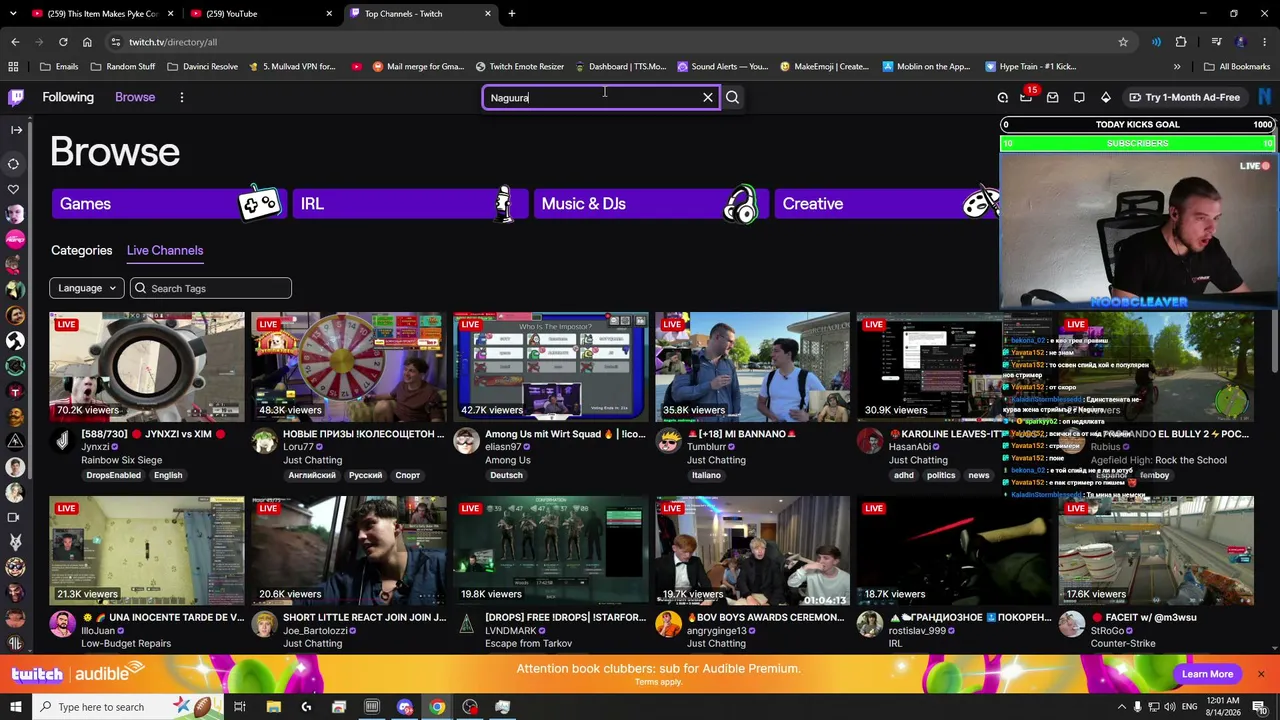Open Twitch Emote Resizer bookmark
This screenshot has width=1280, height=720.
click(520, 67)
